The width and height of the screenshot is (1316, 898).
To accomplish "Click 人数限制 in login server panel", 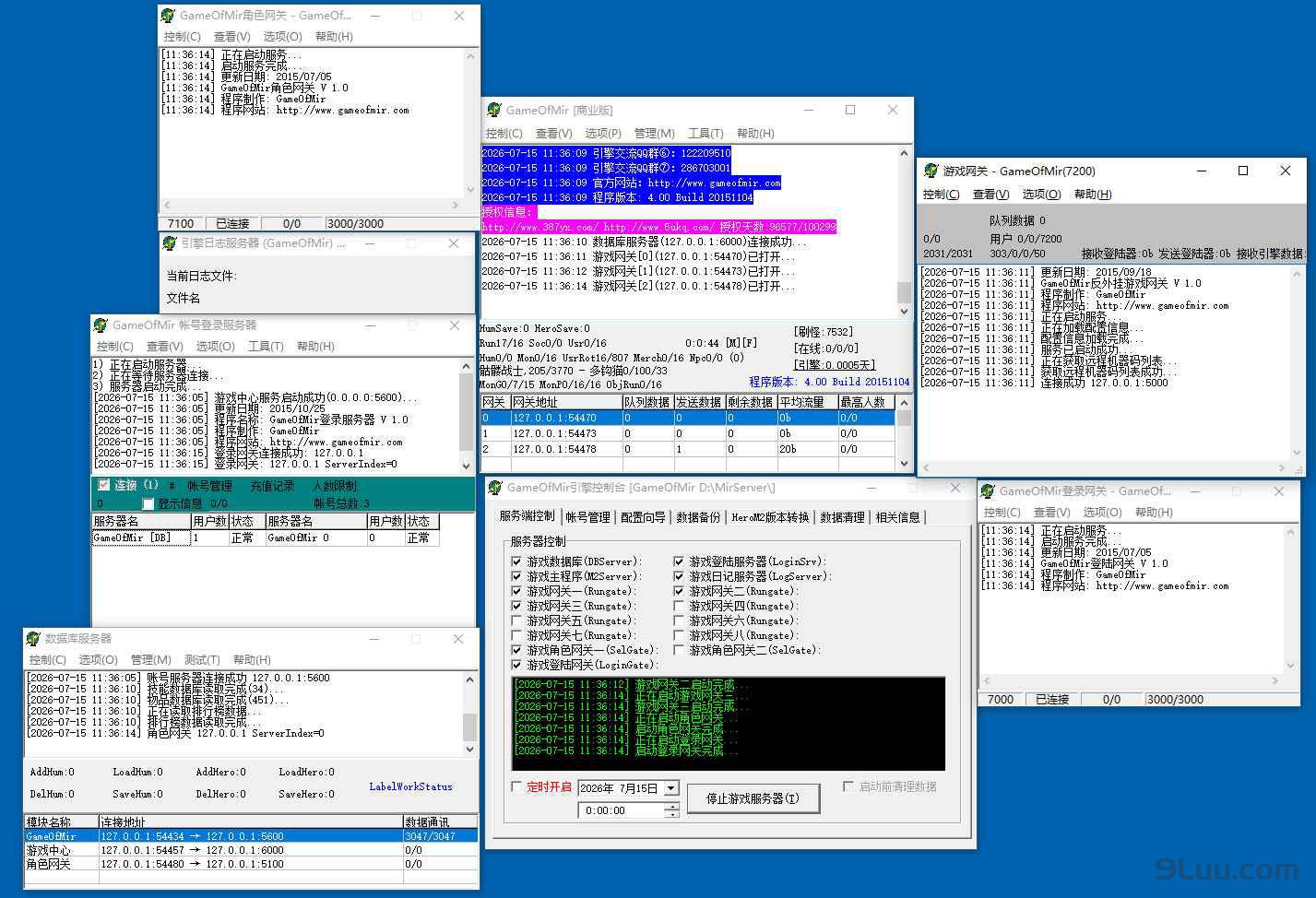I will click(335, 486).
